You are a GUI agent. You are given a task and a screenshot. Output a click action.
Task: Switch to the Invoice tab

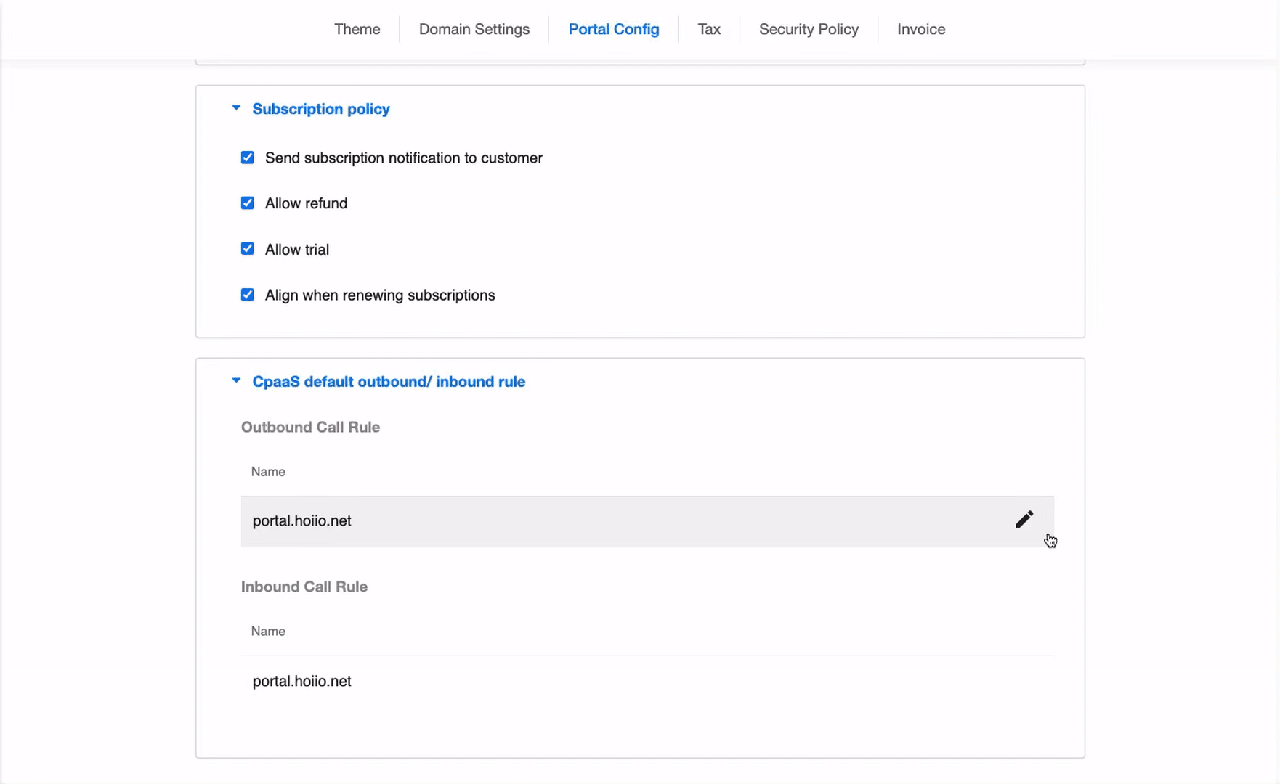coord(921,29)
